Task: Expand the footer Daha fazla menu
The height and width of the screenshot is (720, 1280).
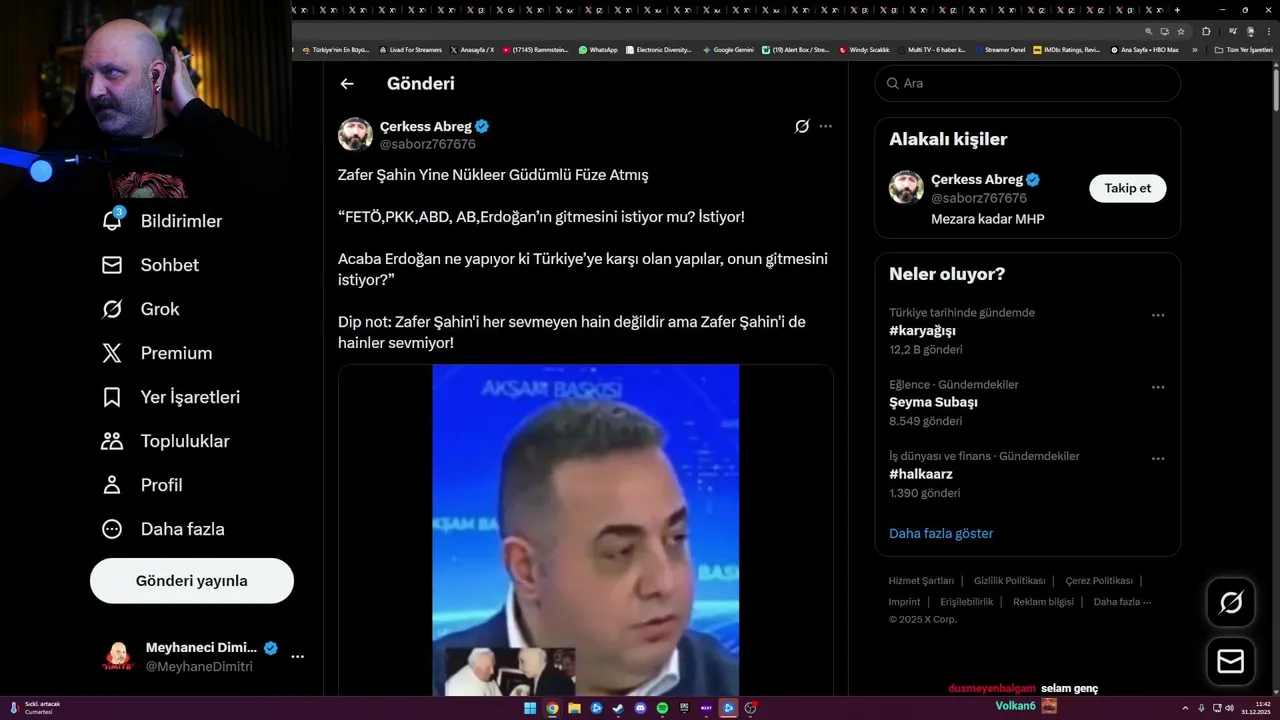Action: [1122, 602]
